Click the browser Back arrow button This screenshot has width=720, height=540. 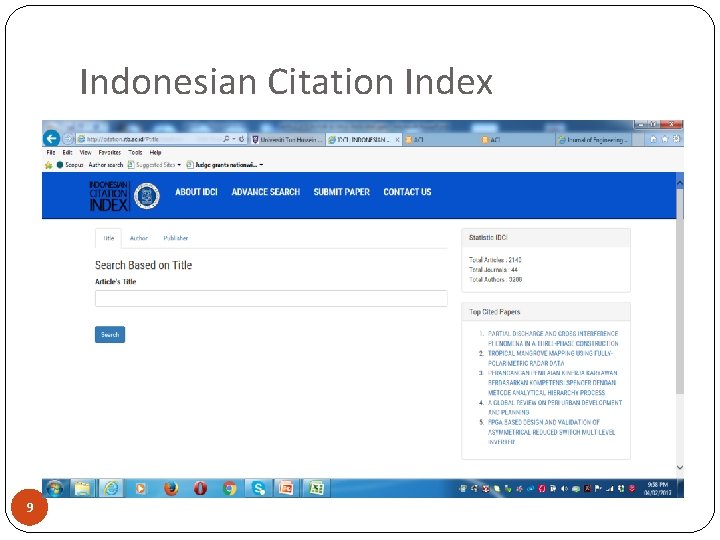[x=51, y=138]
